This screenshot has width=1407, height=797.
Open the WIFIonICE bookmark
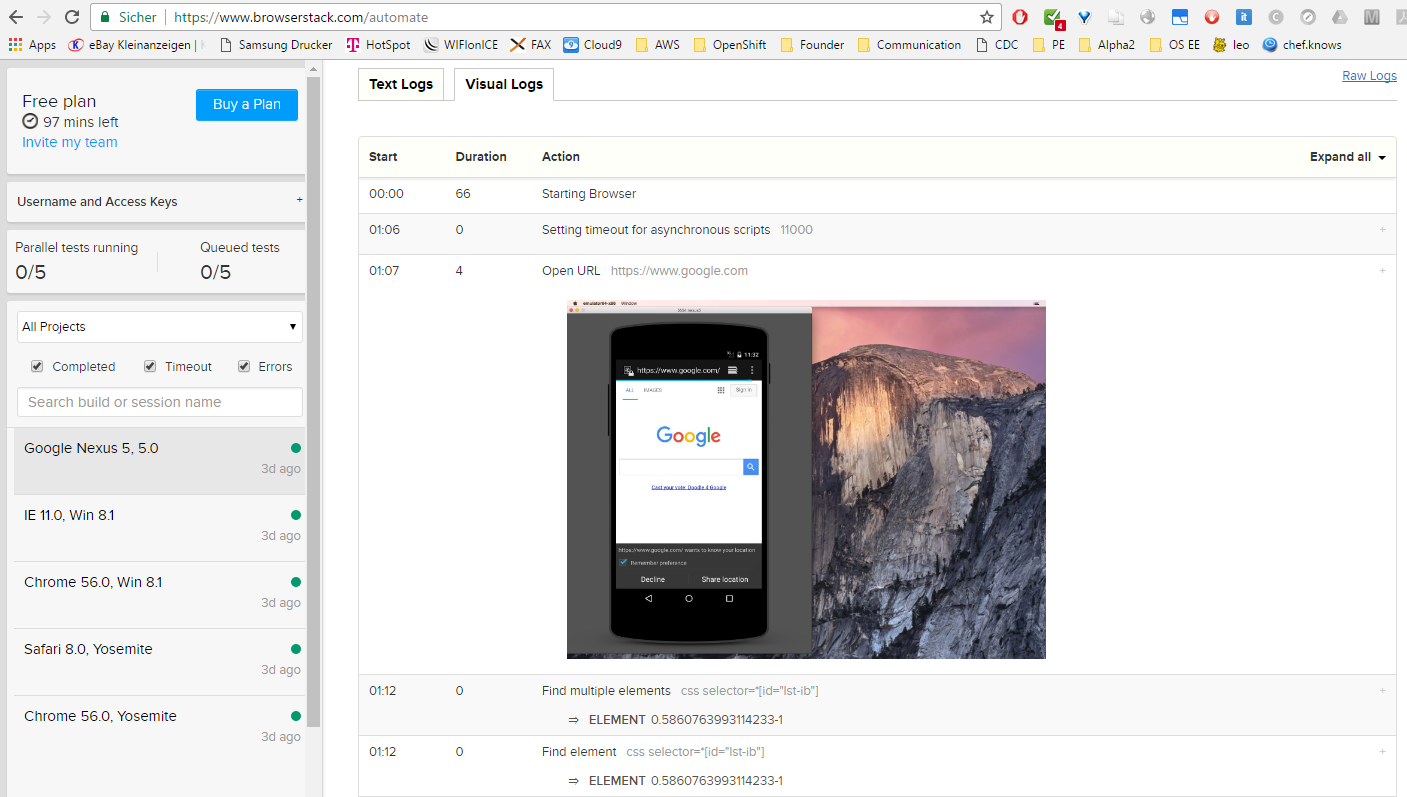tap(459, 44)
